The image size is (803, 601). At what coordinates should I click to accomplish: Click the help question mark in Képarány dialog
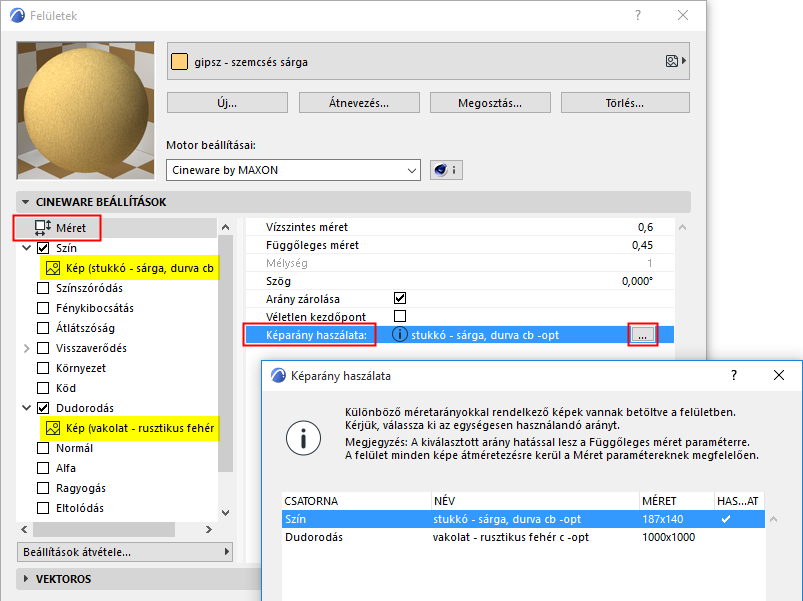pyautogui.click(x=734, y=375)
